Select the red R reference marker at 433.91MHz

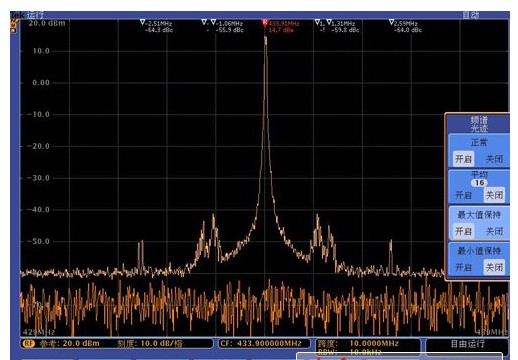(x=265, y=23)
